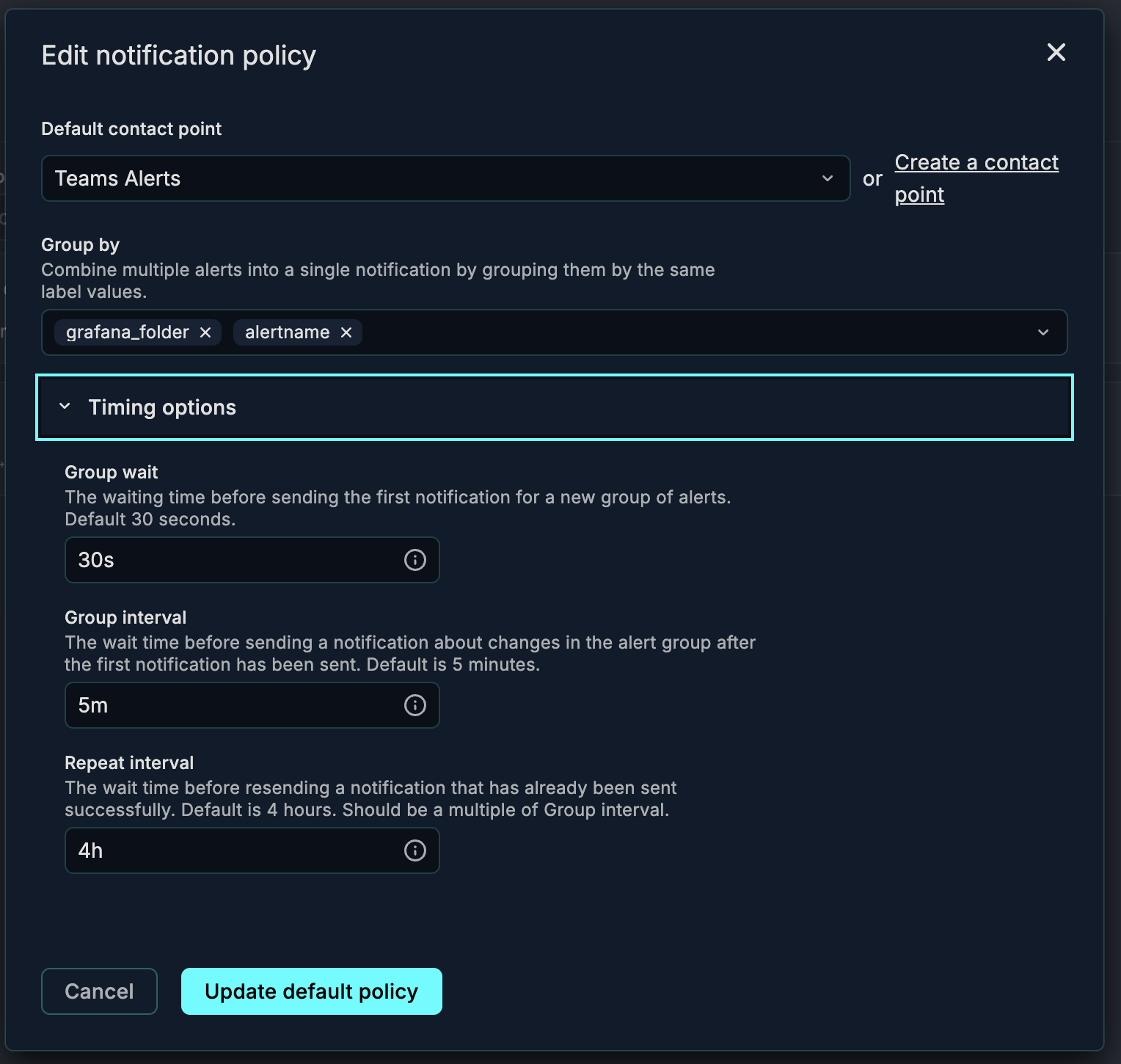This screenshot has height=1064, width=1121.
Task: Select the grafana_folder chip text
Action: pos(128,332)
